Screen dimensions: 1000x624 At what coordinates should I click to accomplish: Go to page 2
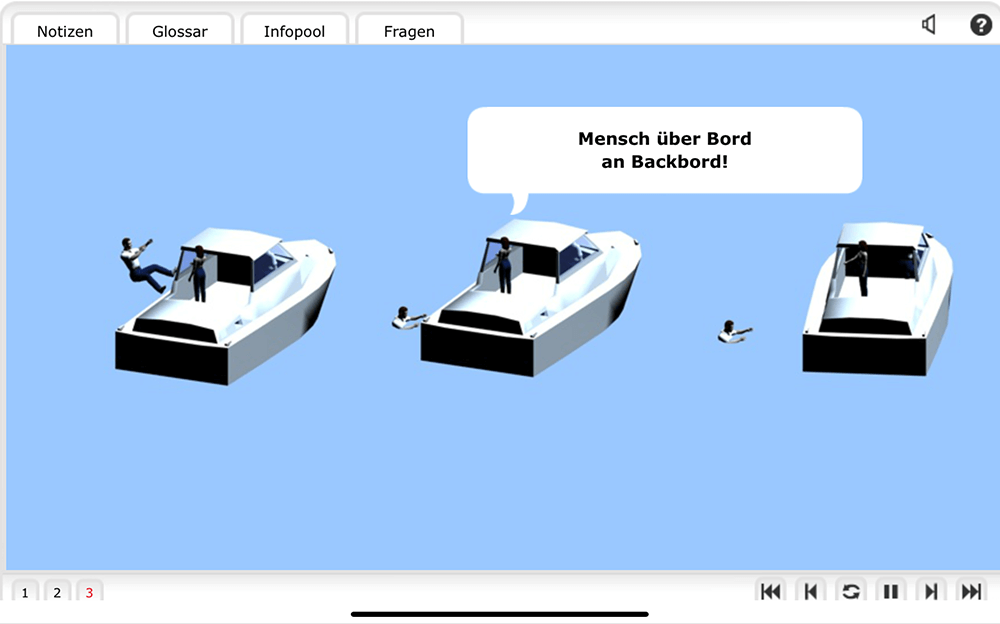(x=57, y=592)
